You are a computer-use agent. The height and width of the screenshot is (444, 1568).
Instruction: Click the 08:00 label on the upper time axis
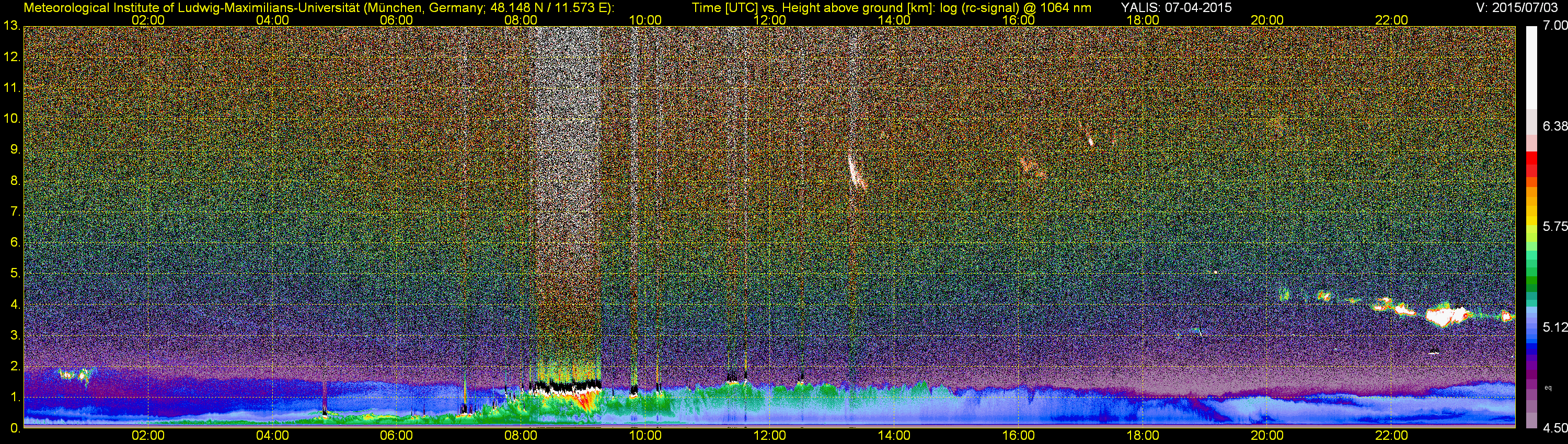click(x=521, y=20)
